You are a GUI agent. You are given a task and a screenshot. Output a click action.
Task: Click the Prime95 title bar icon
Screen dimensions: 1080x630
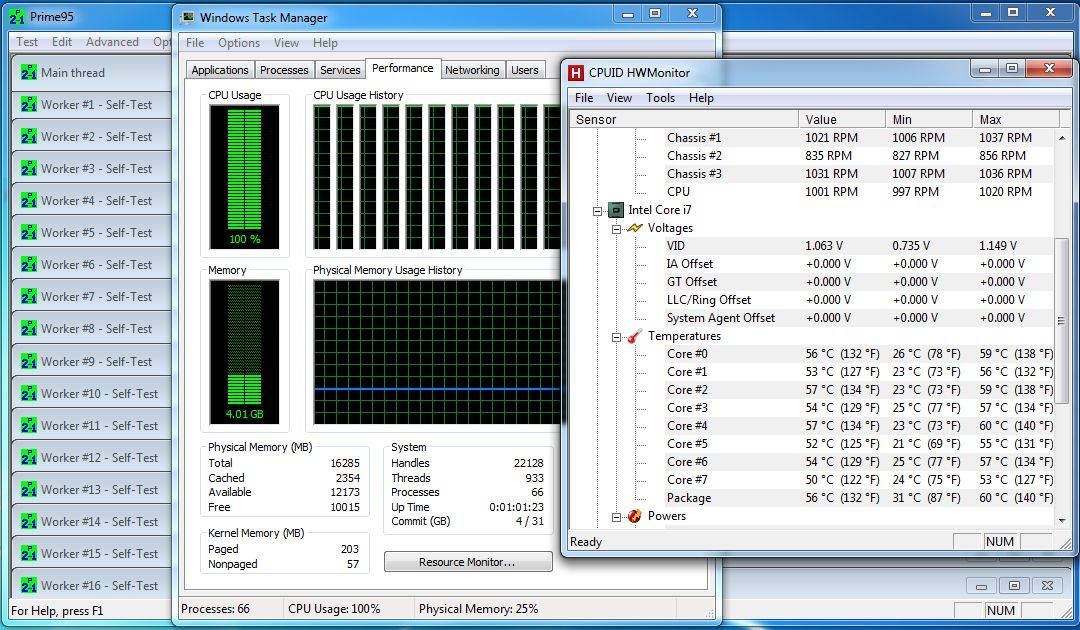pyautogui.click(x=17, y=17)
